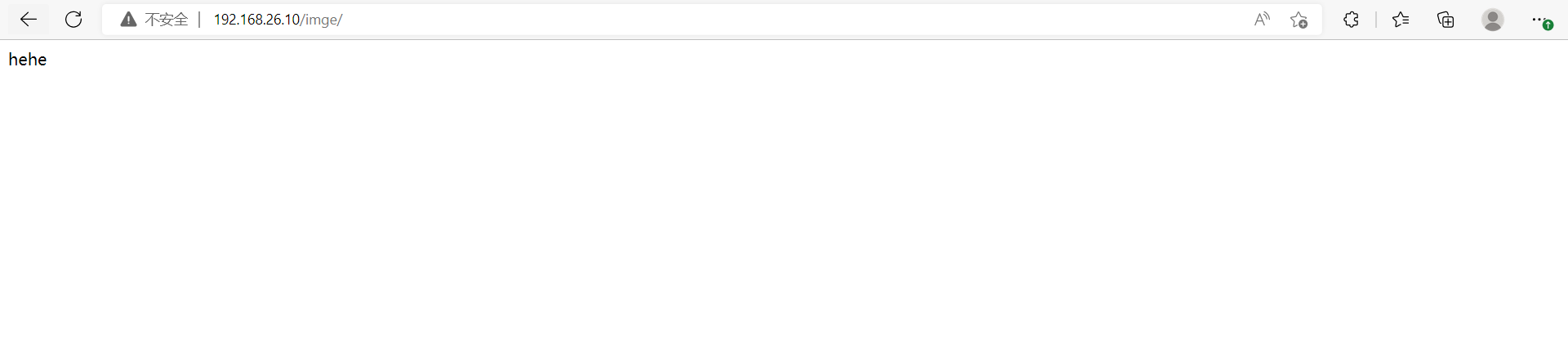Click the 不安全 security label
Viewport: 1568px width, 340px height.
click(167, 20)
